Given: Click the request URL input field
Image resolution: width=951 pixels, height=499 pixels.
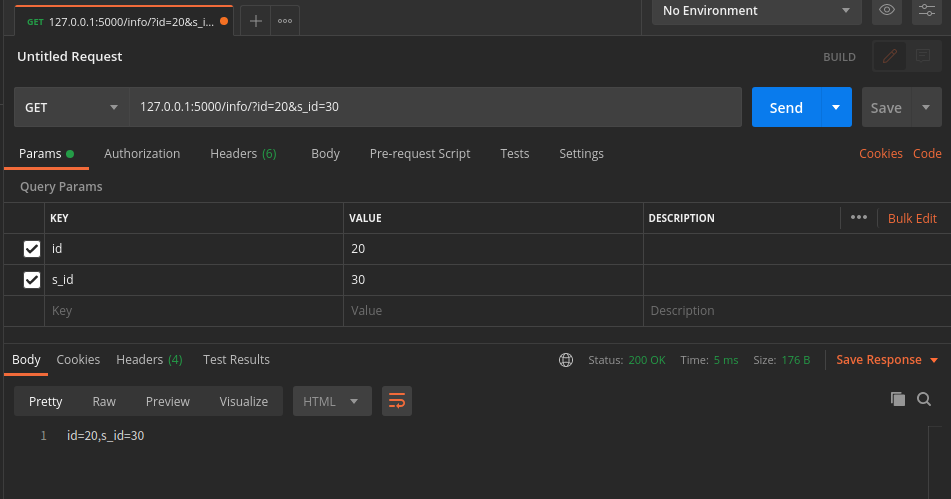Looking at the screenshot, I should pos(435,107).
